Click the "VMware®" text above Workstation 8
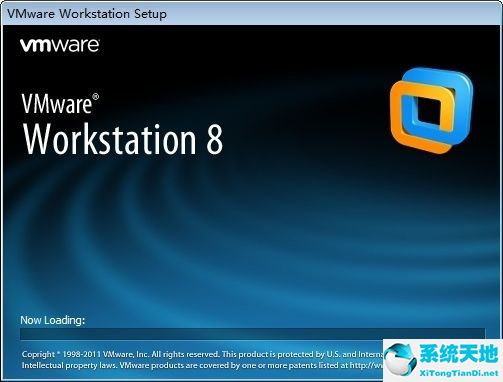 [60, 104]
